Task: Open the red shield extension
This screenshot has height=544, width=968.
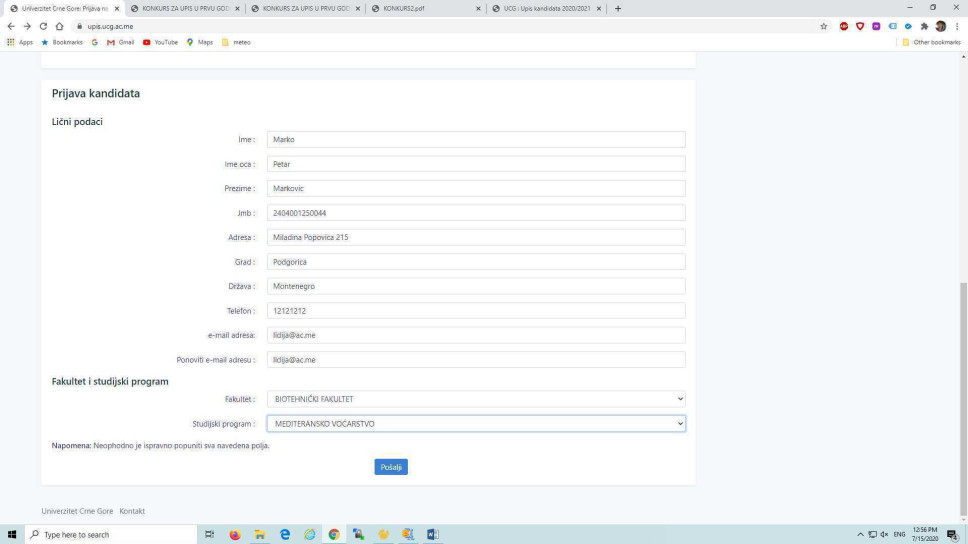Action: coord(860,27)
